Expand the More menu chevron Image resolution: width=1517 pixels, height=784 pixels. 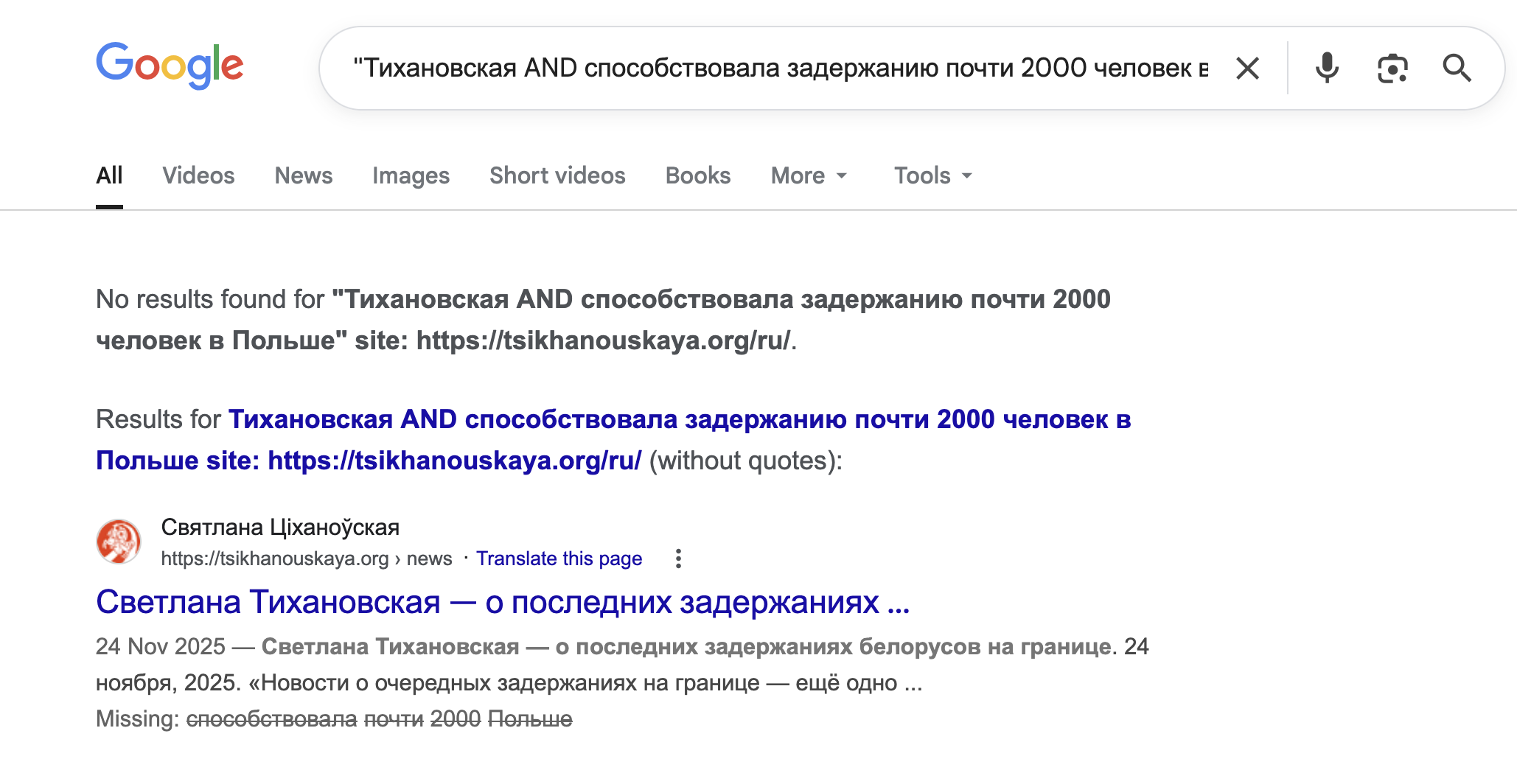[x=843, y=178]
